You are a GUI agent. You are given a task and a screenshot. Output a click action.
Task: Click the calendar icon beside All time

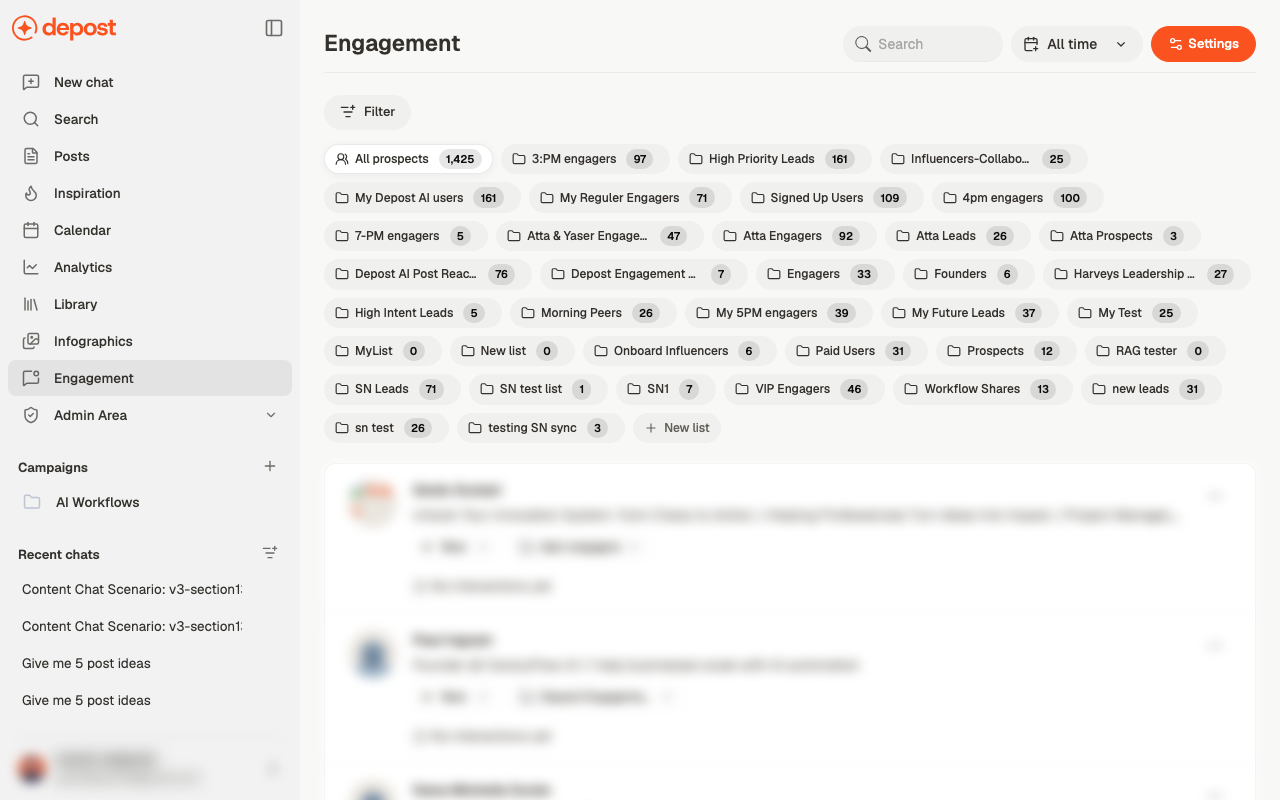point(1031,44)
